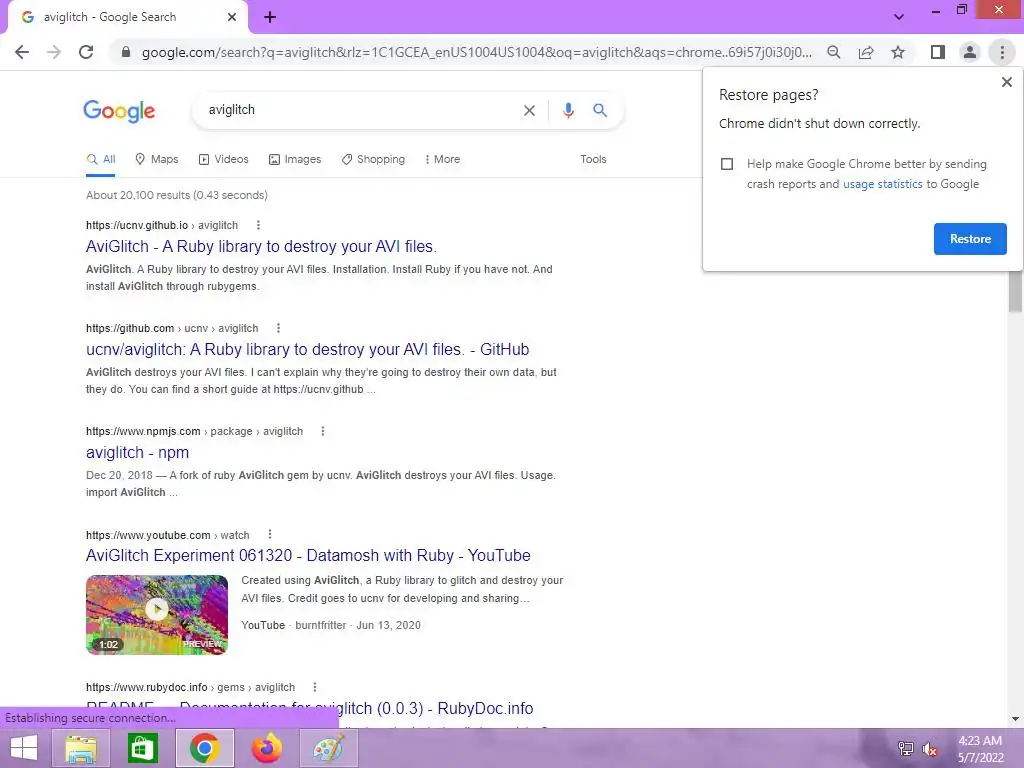The width and height of the screenshot is (1024, 768).
Task: Reload the current page
Action: 86,52
